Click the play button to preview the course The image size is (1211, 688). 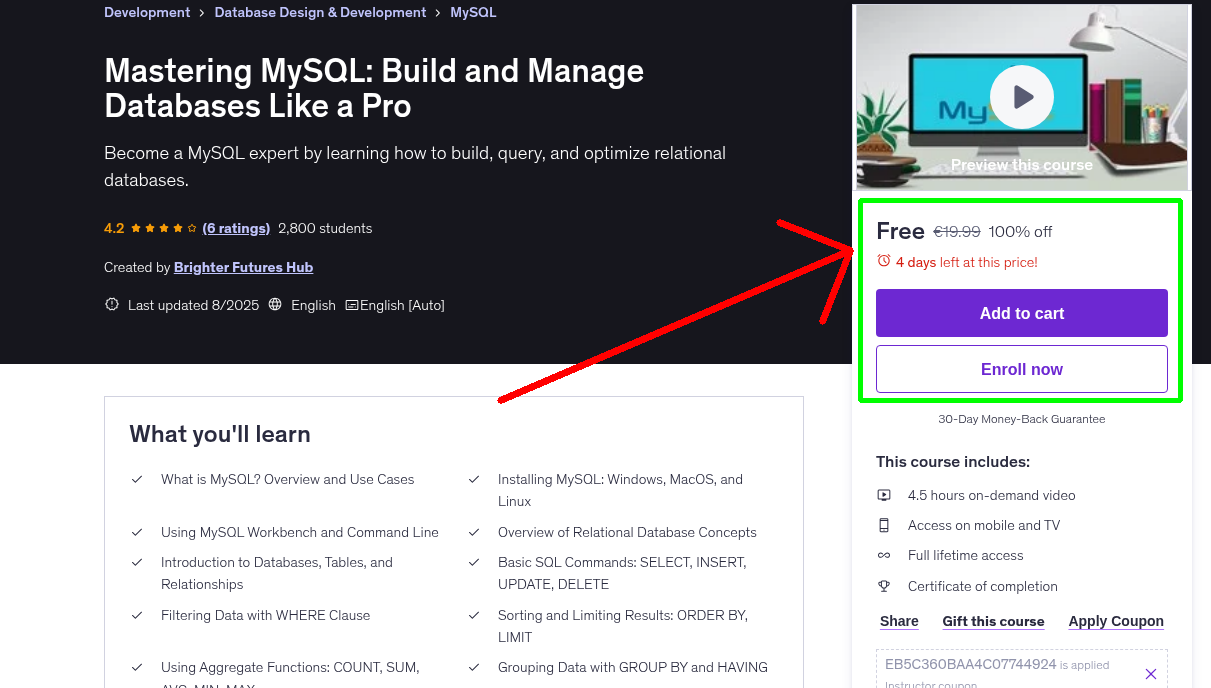tap(1021, 96)
